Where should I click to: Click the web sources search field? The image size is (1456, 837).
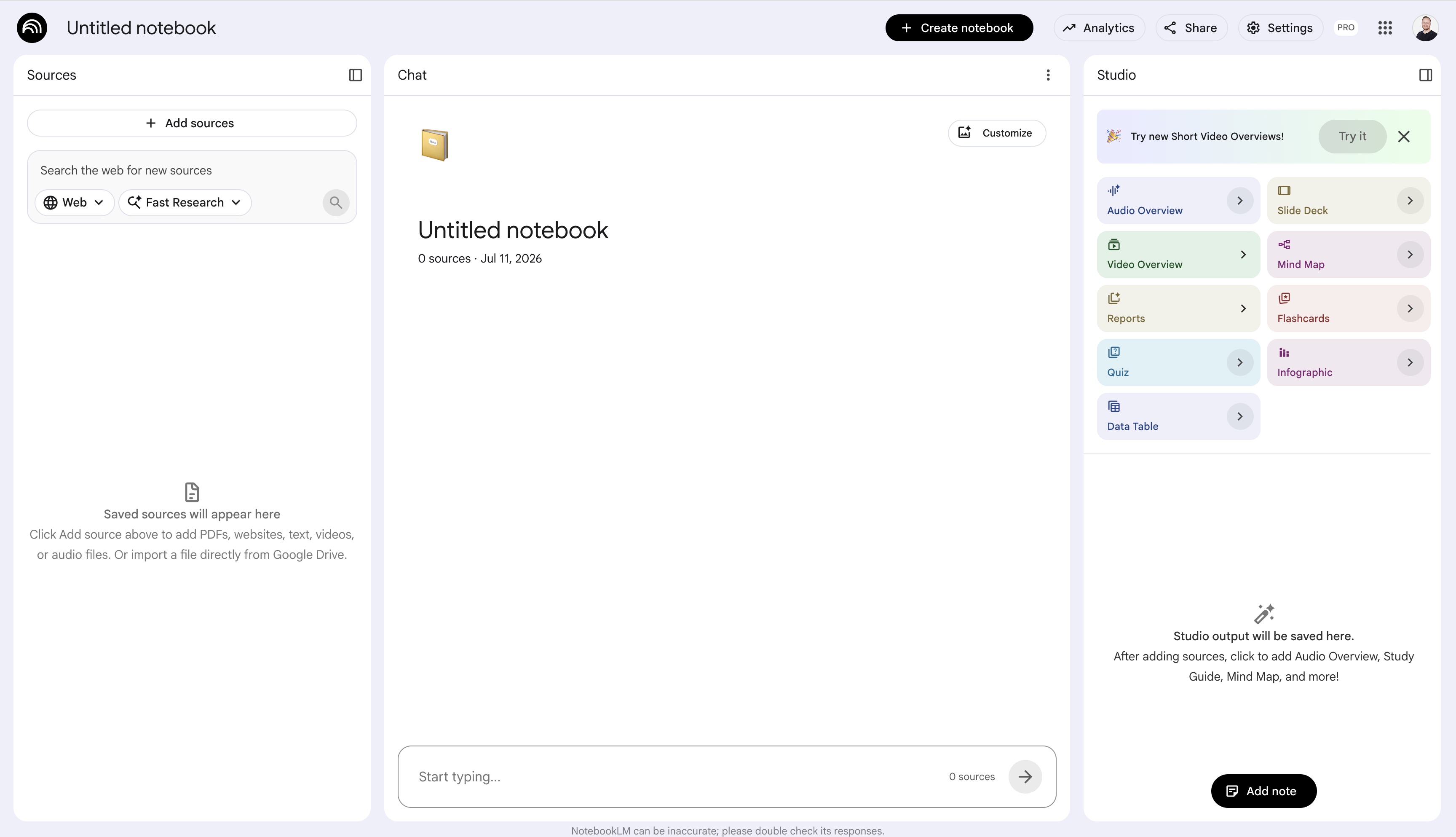pyautogui.click(x=192, y=170)
